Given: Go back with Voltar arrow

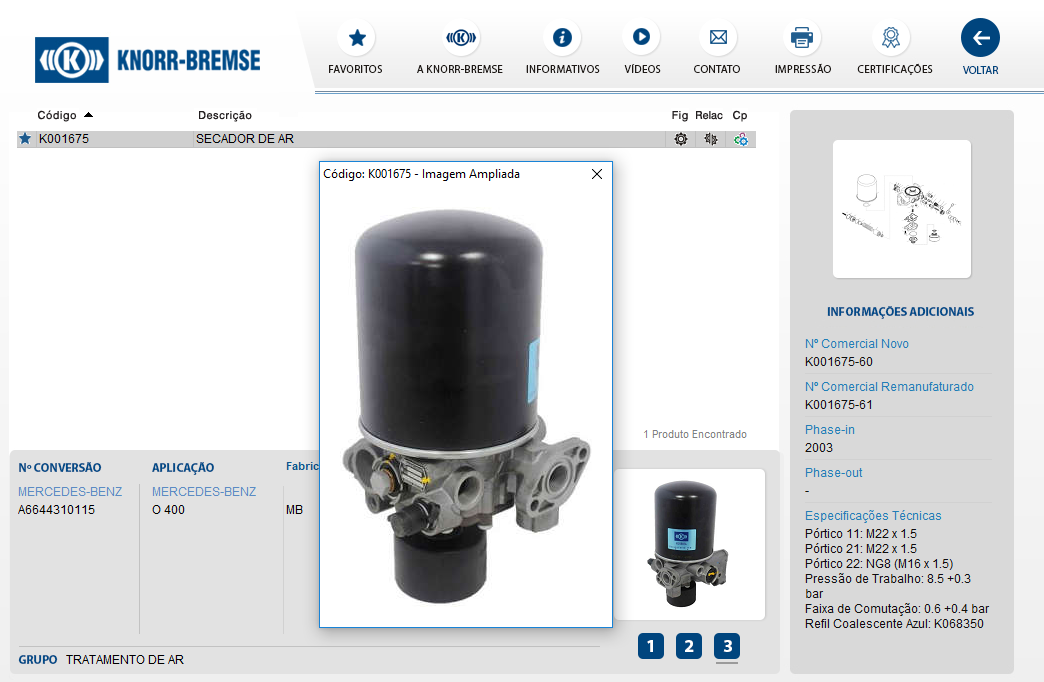Looking at the screenshot, I should click(x=980, y=39).
